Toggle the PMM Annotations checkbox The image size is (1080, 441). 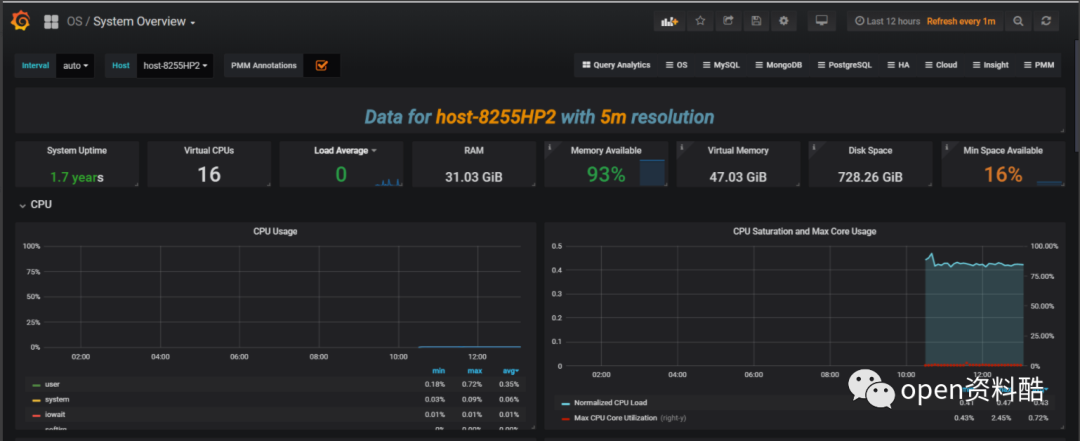point(321,65)
